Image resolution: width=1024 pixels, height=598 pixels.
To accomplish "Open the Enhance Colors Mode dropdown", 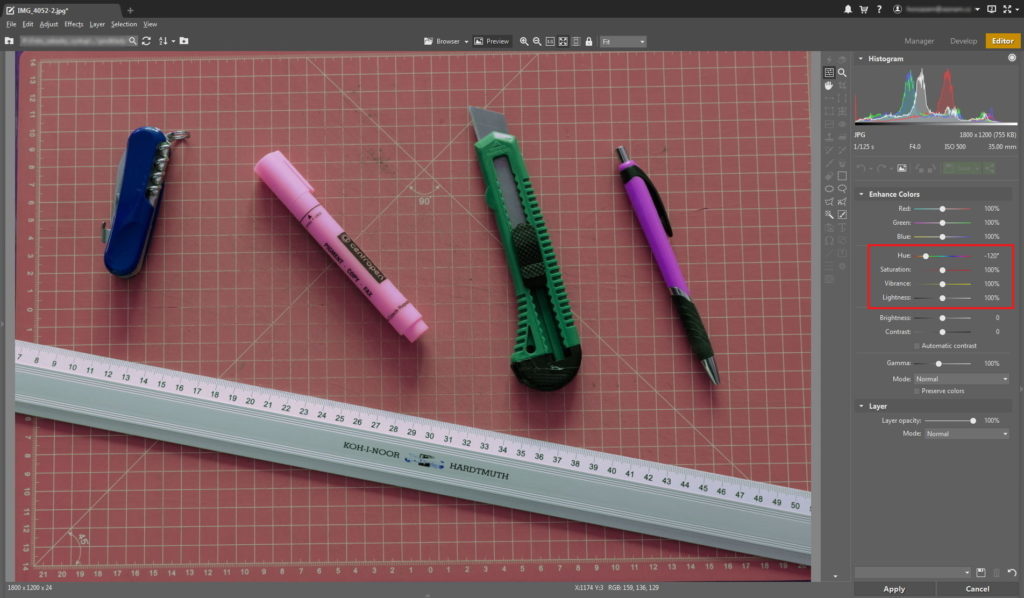I will 961,379.
